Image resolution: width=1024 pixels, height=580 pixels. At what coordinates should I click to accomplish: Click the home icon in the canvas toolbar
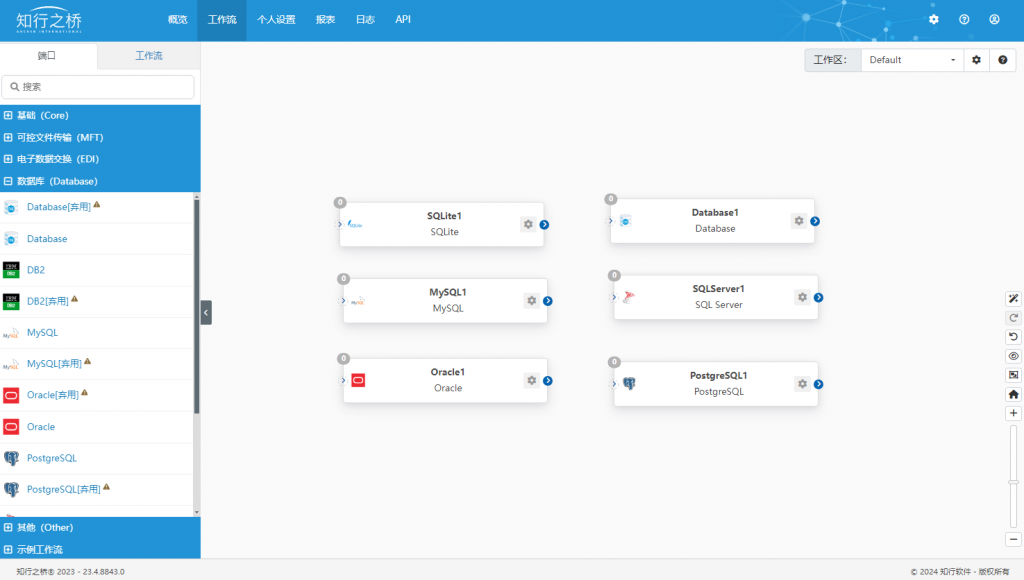click(1014, 394)
